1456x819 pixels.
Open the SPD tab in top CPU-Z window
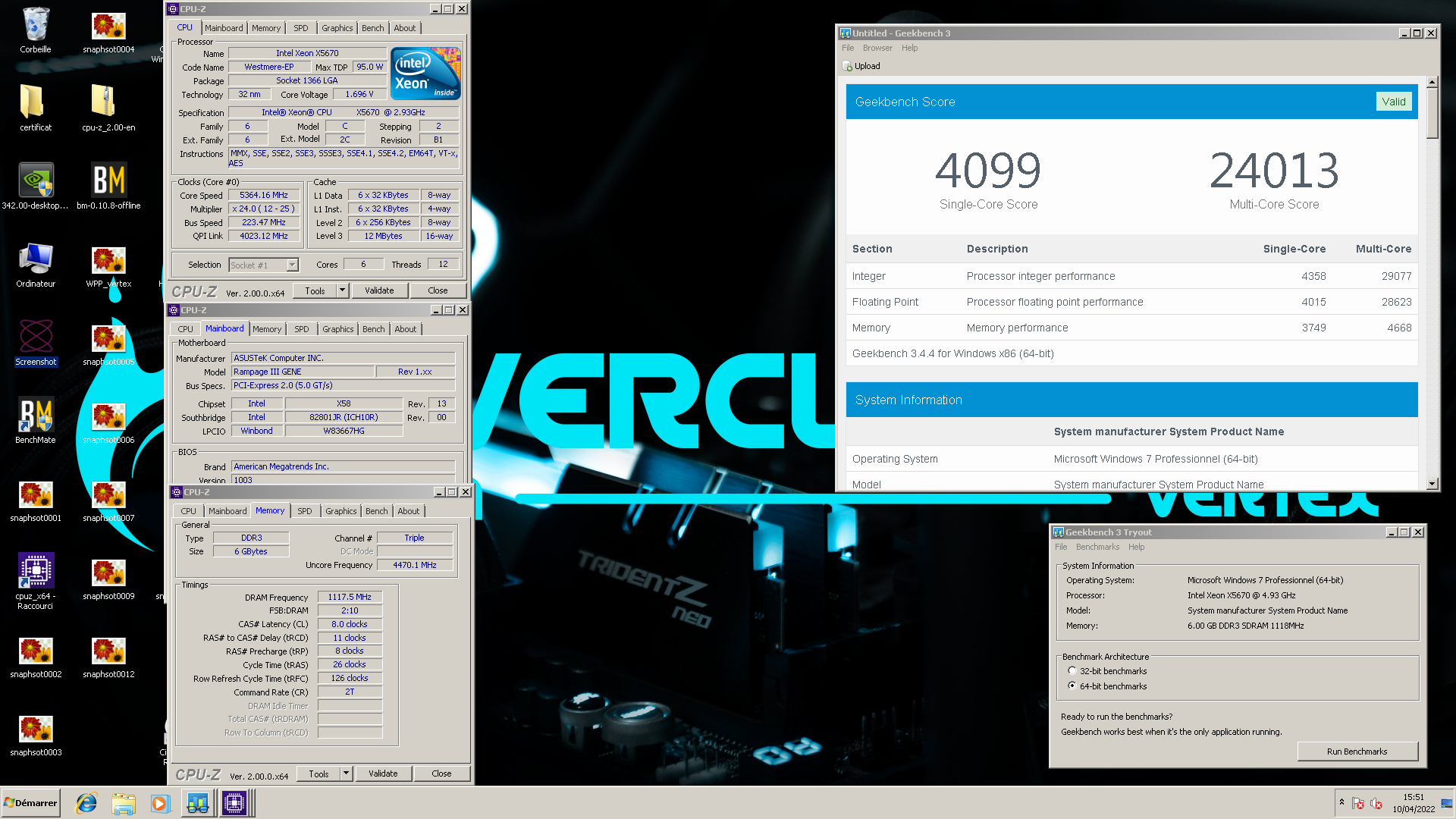pyautogui.click(x=301, y=28)
